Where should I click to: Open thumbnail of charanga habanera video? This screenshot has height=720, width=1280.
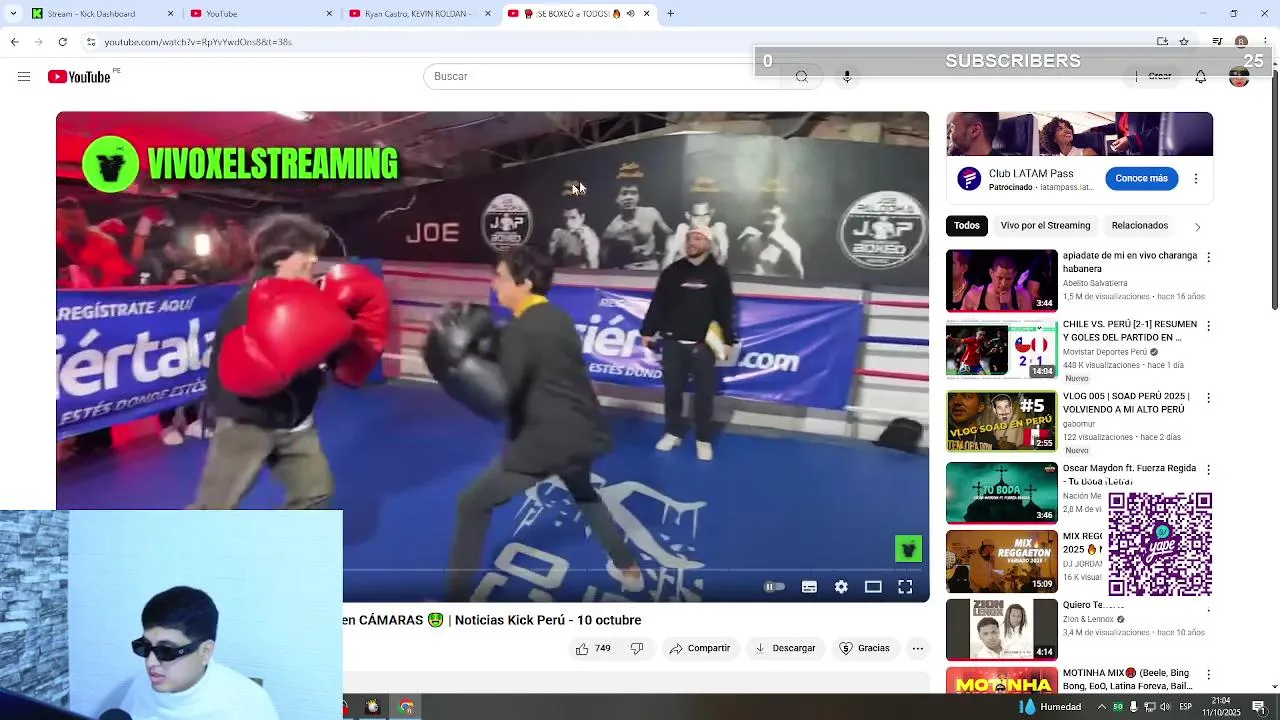point(1001,281)
